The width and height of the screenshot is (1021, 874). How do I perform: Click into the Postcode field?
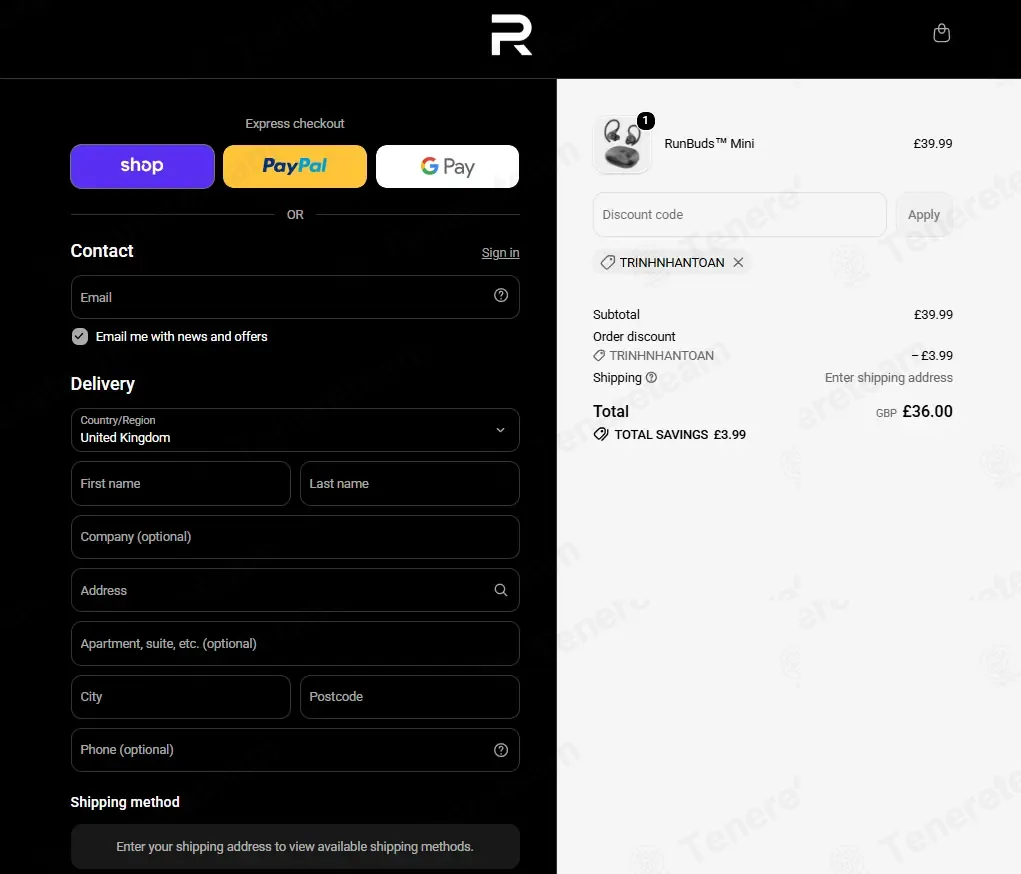pos(410,697)
